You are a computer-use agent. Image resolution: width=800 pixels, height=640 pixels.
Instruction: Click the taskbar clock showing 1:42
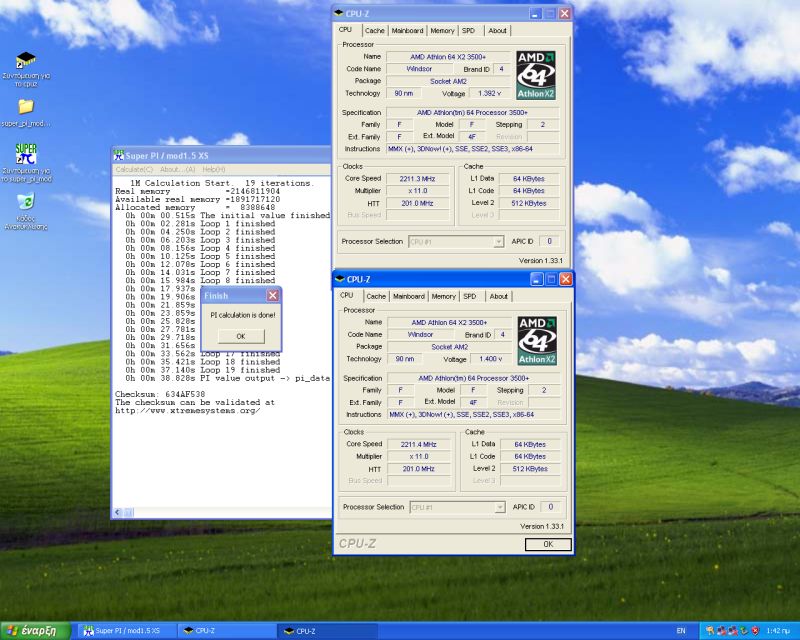pos(778,631)
